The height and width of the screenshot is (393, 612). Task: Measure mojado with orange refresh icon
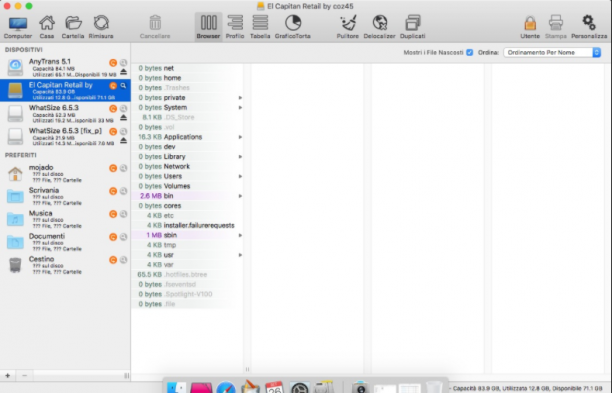pos(113,168)
